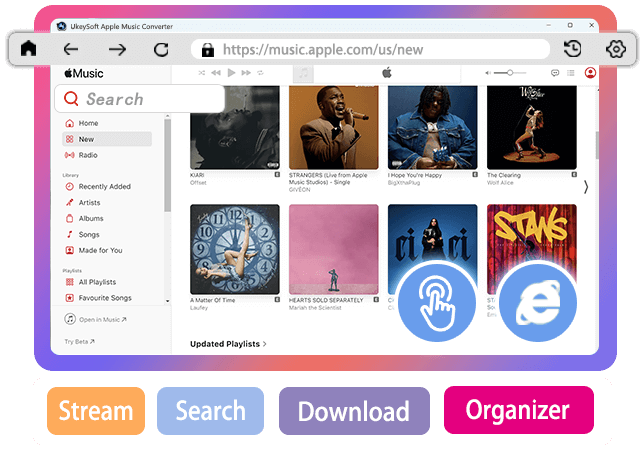640x450 pixels.
Task: Click the Open in Music link
Action: tap(95, 319)
